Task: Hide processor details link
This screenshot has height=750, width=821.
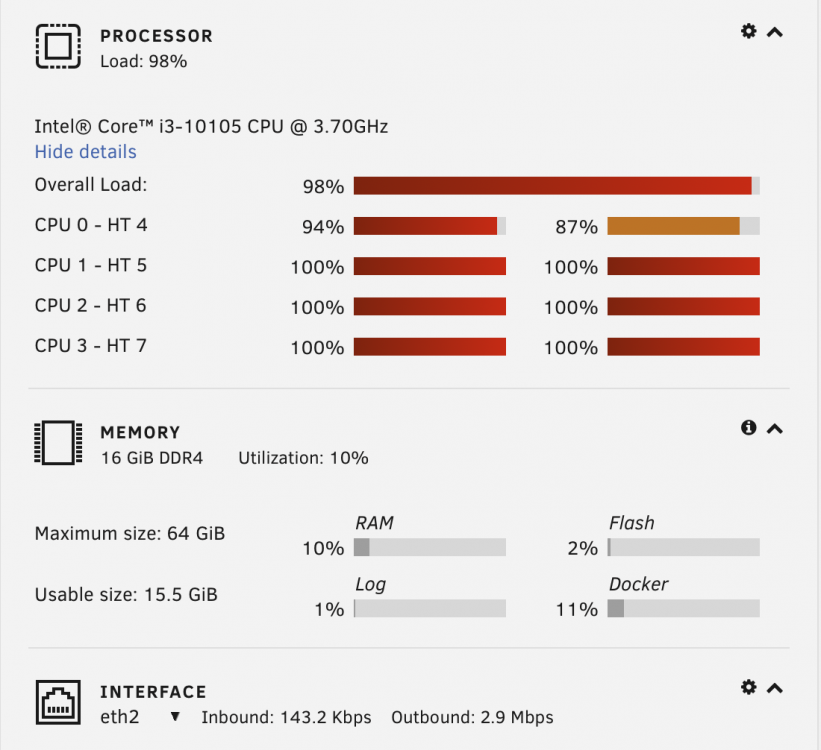Action: (85, 152)
